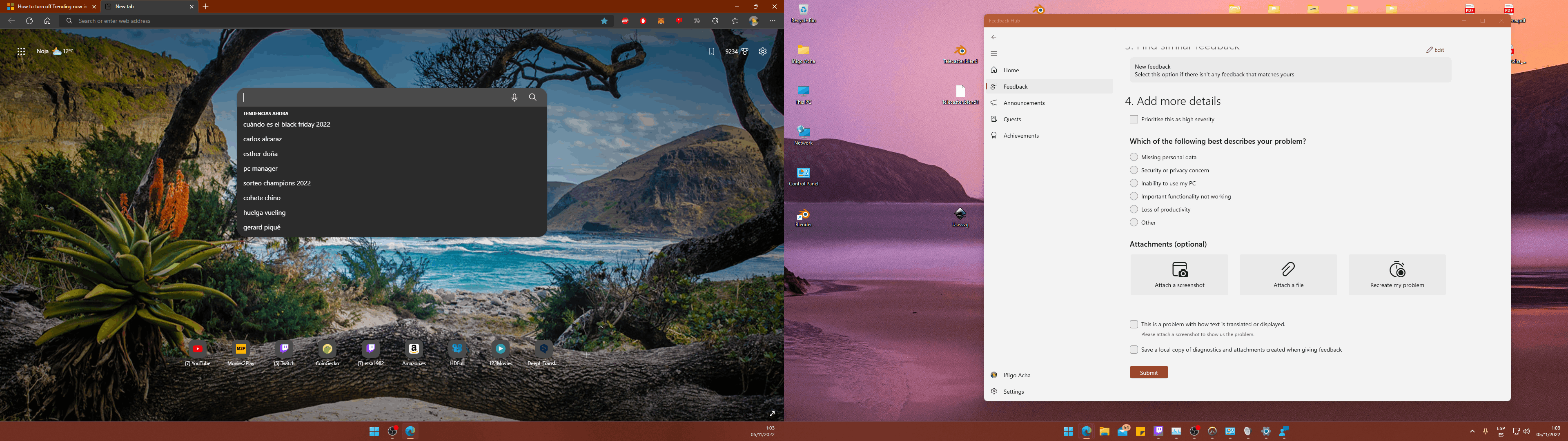
Task: Open the apps grid launcher icon
Action: click(x=21, y=52)
